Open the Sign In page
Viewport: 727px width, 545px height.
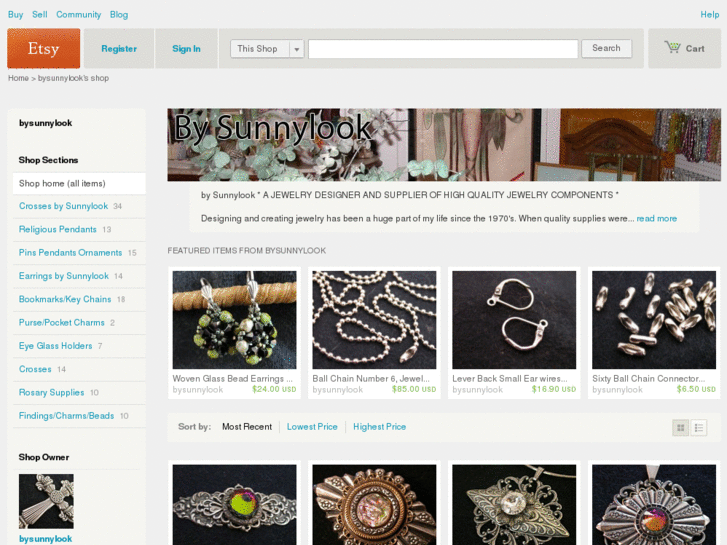(x=186, y=49)
